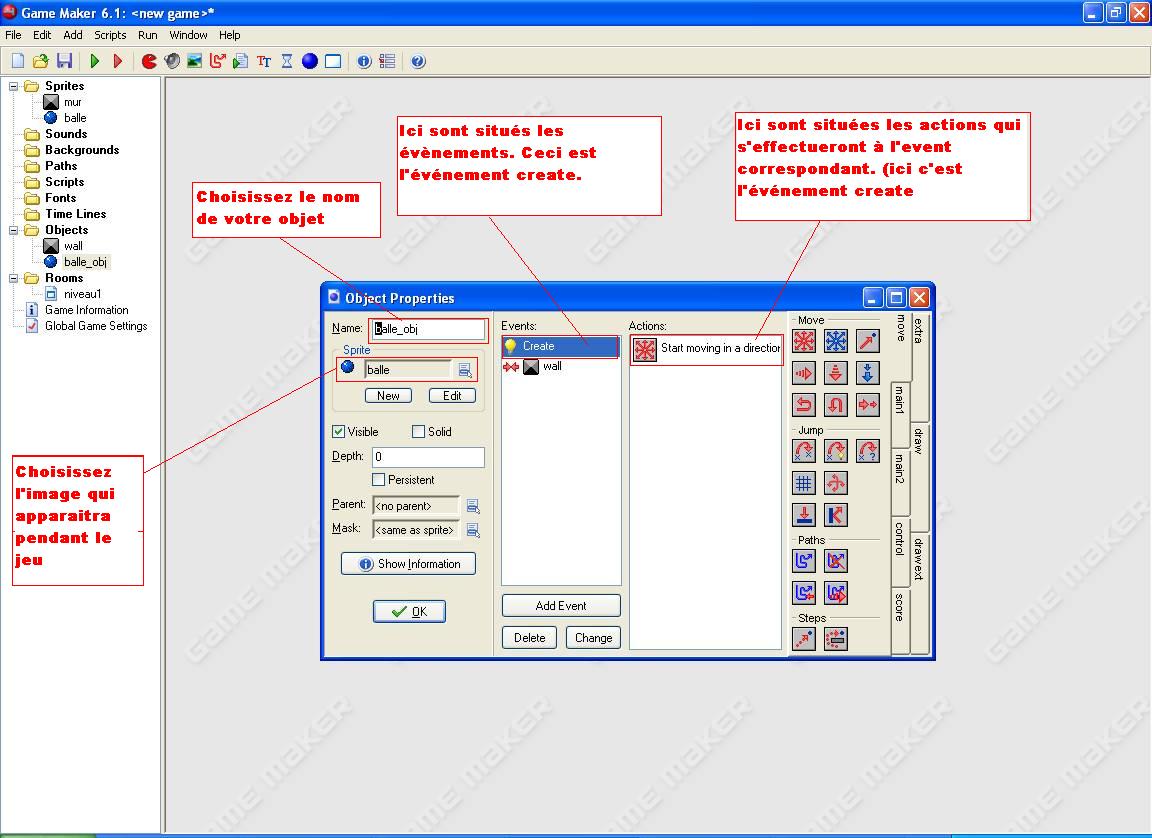Open an existing game with the folder toolbar icon
Viewport: 1152px width, 838px height.
(x=41, y=62)
